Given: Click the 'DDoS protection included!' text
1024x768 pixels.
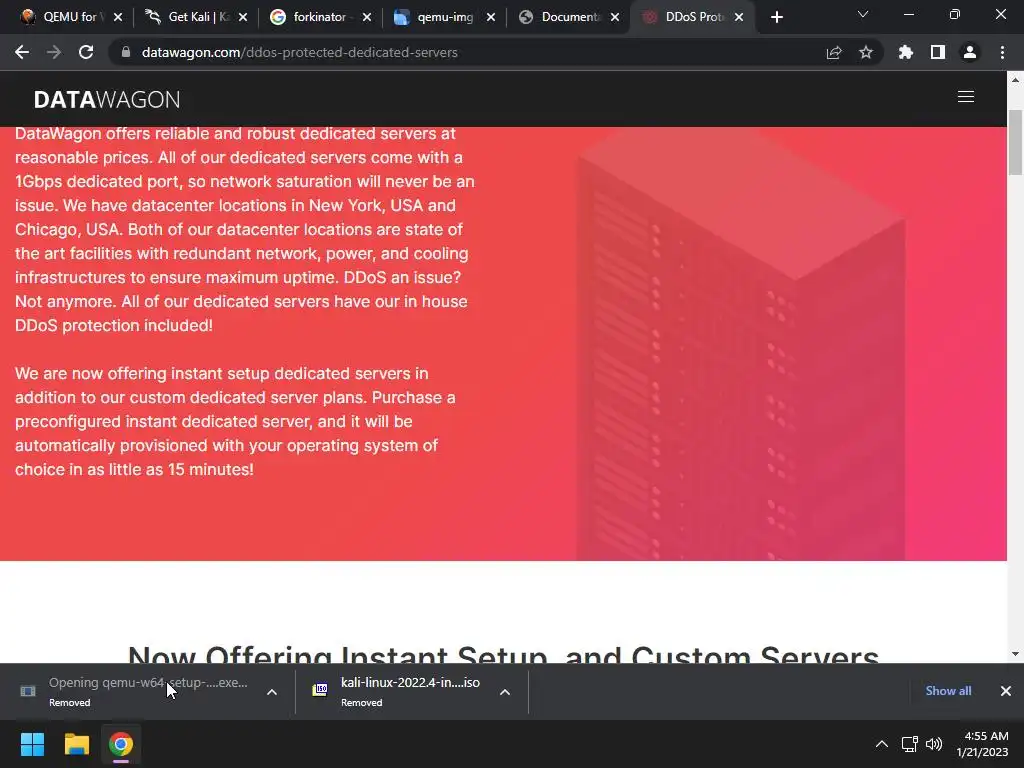Looking at the screenshot, I should click(114, 325).
